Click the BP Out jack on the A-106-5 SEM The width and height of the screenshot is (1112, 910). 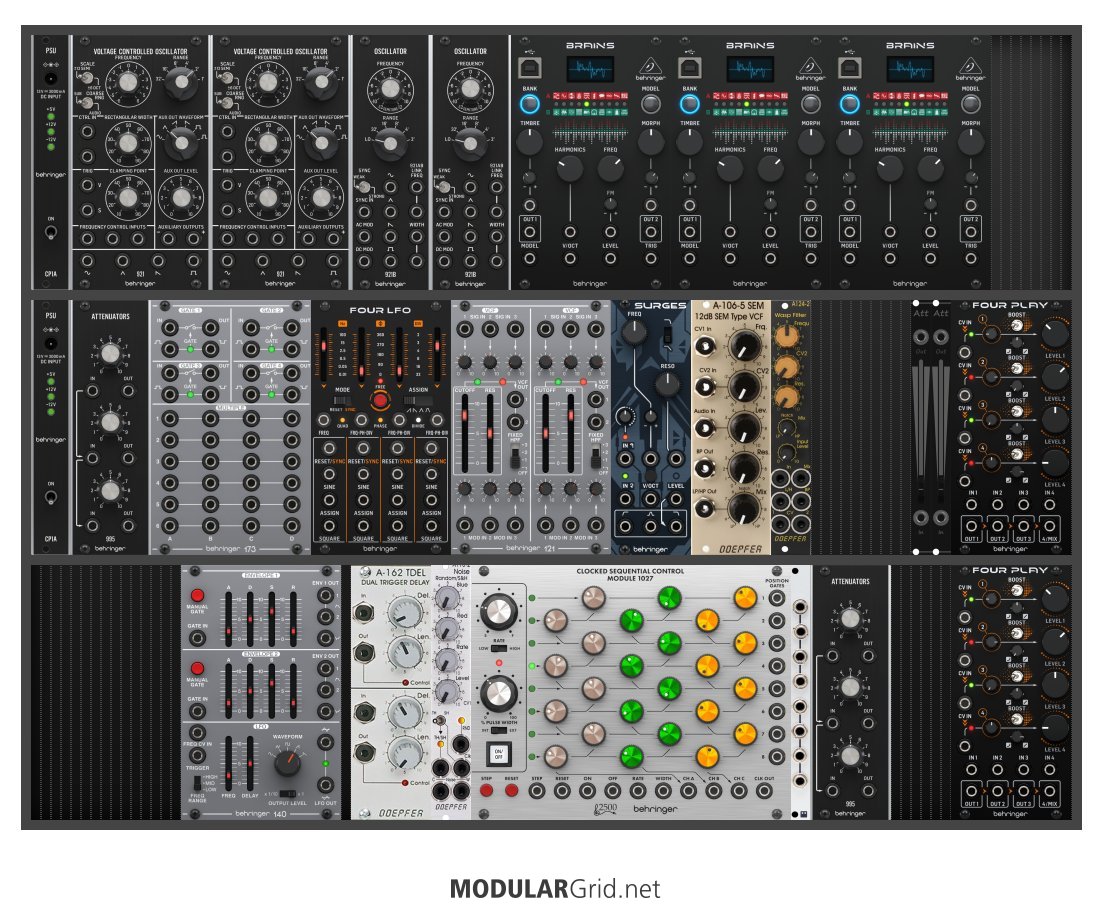[704, 468]
